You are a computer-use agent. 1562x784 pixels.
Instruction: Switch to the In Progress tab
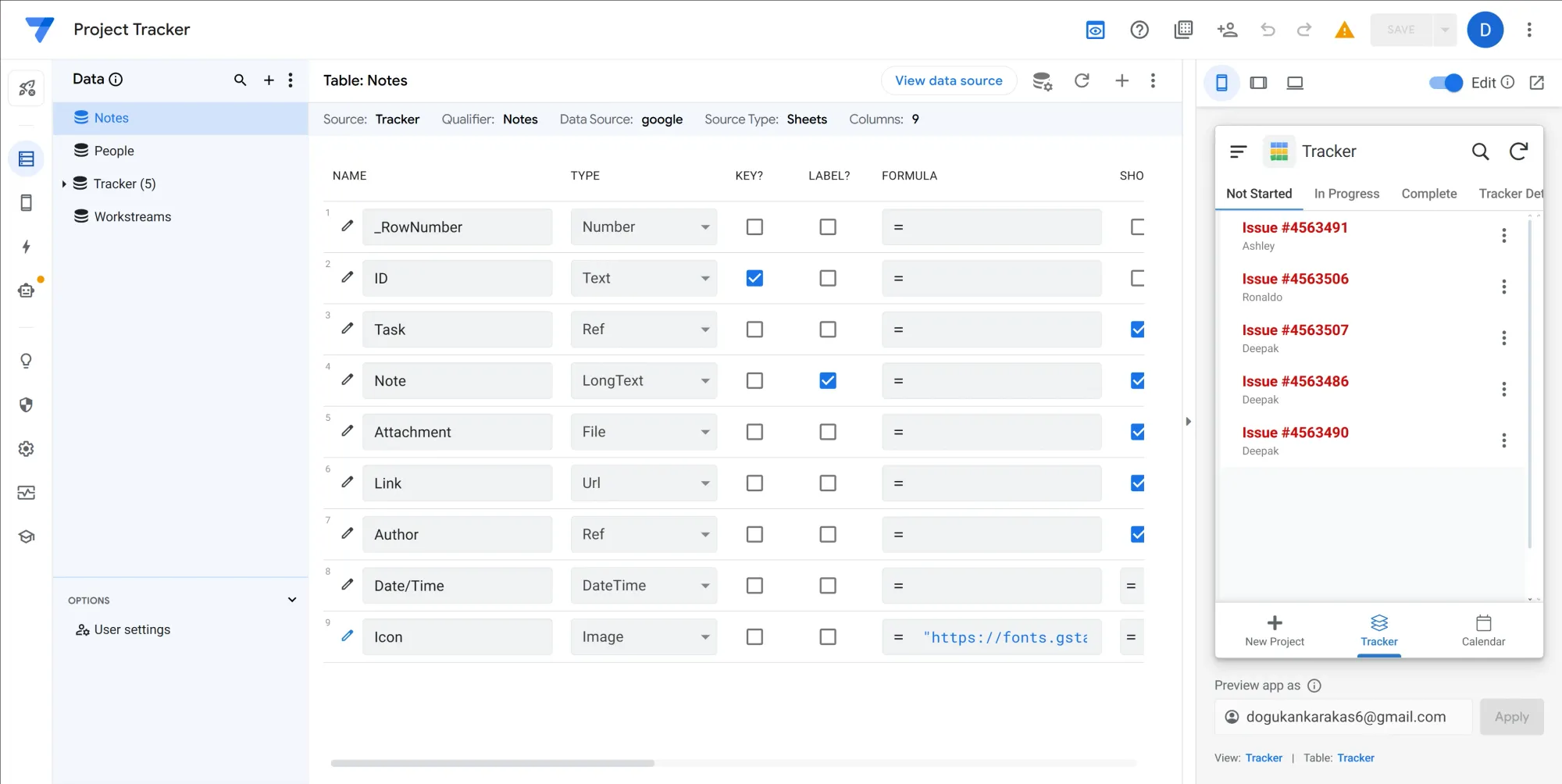pos(1346,194)
